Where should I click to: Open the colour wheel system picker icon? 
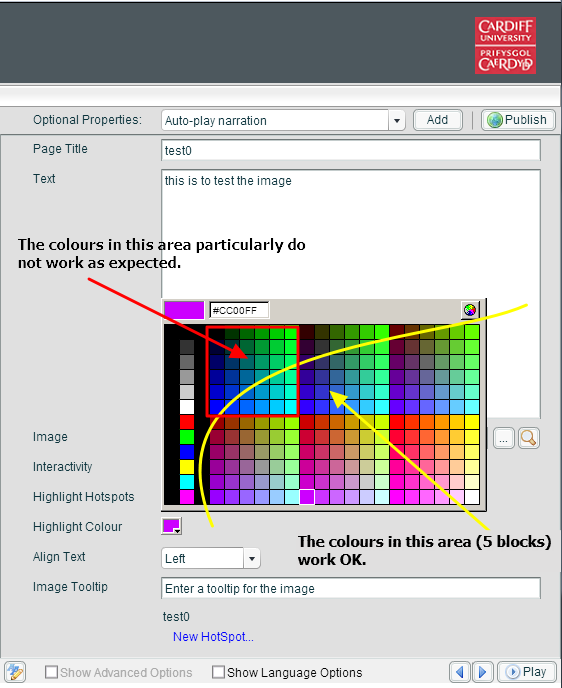(x=469, y=310)
